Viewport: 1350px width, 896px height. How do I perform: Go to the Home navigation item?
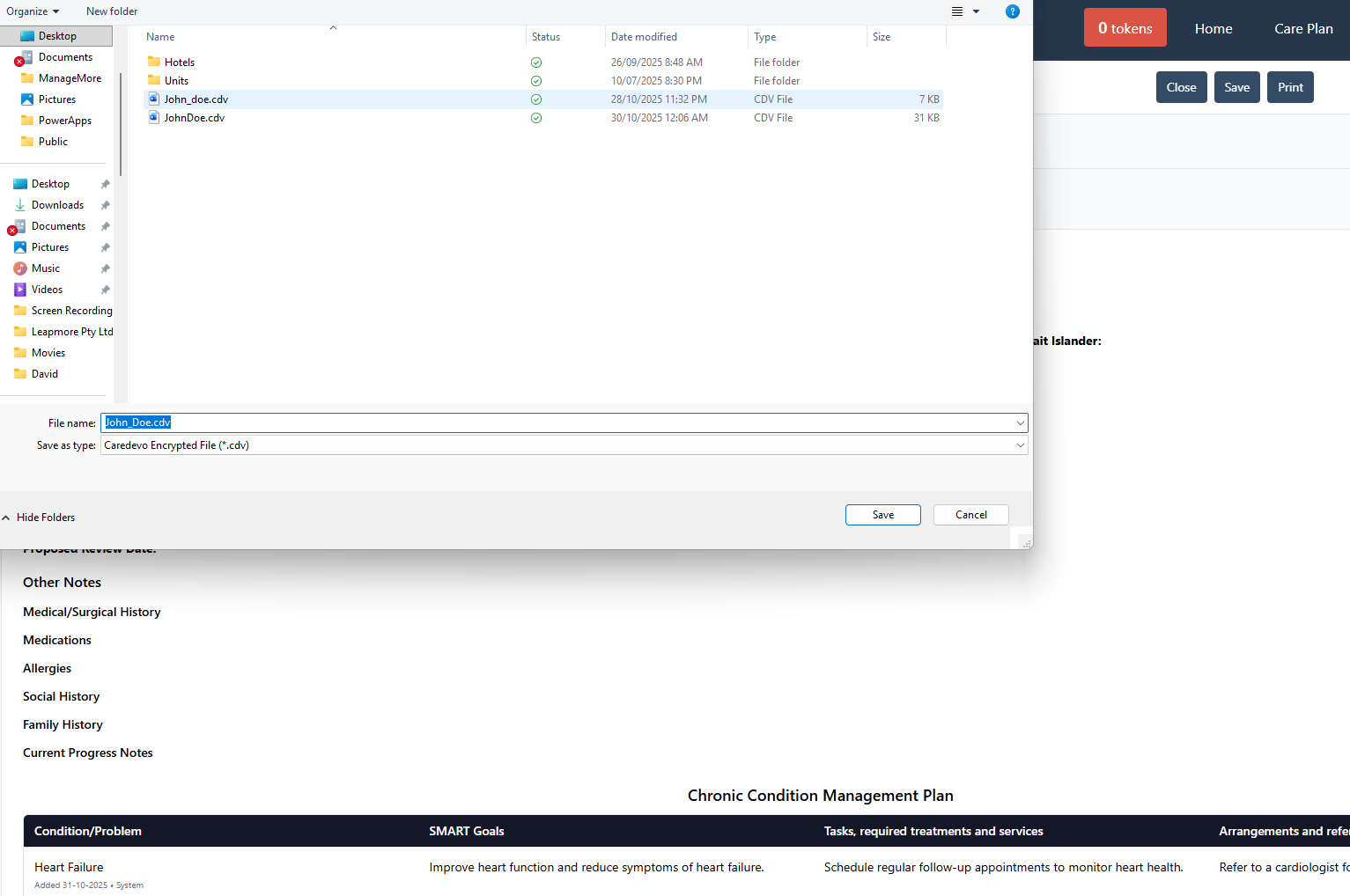point(1213,29)
